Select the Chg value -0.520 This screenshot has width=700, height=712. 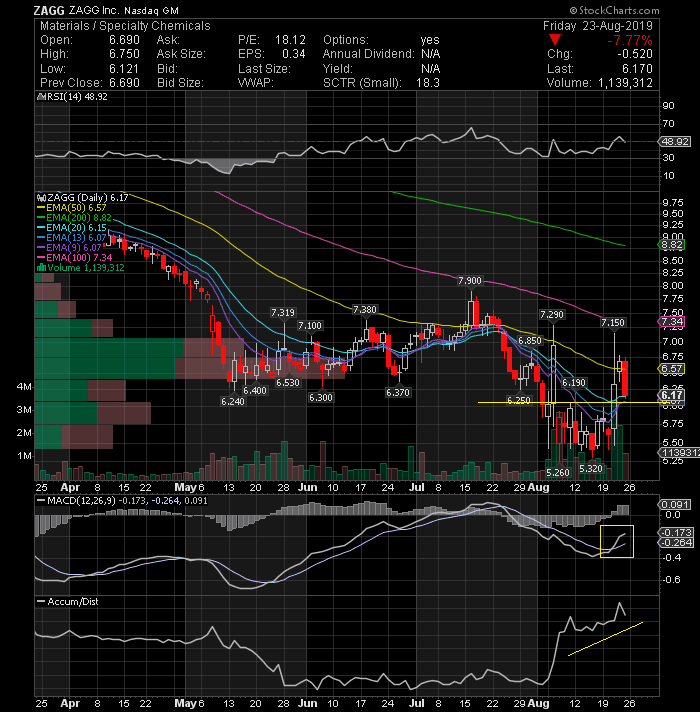tap(635, 54)
